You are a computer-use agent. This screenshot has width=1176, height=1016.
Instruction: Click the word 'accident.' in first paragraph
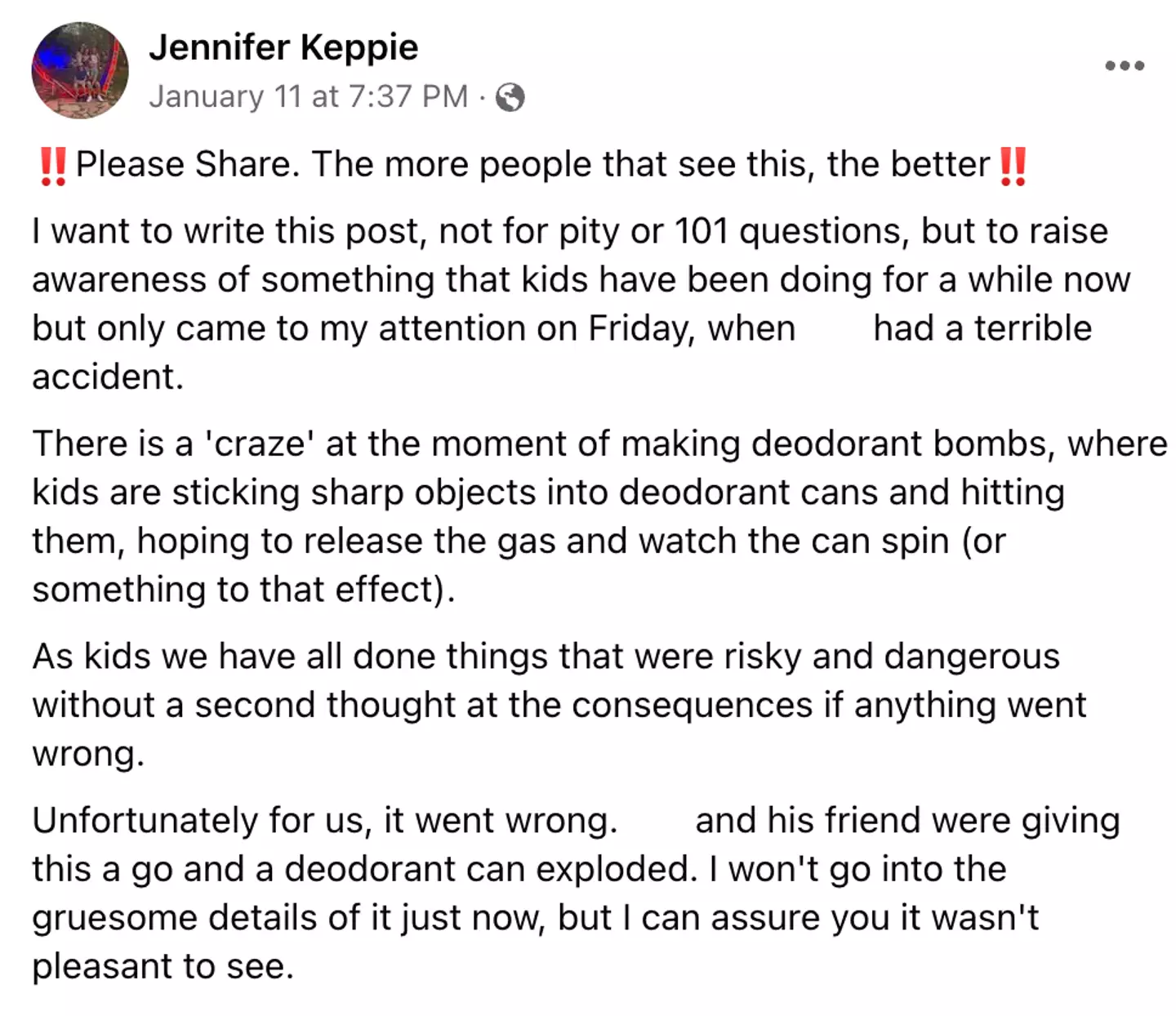coord(108,377)
